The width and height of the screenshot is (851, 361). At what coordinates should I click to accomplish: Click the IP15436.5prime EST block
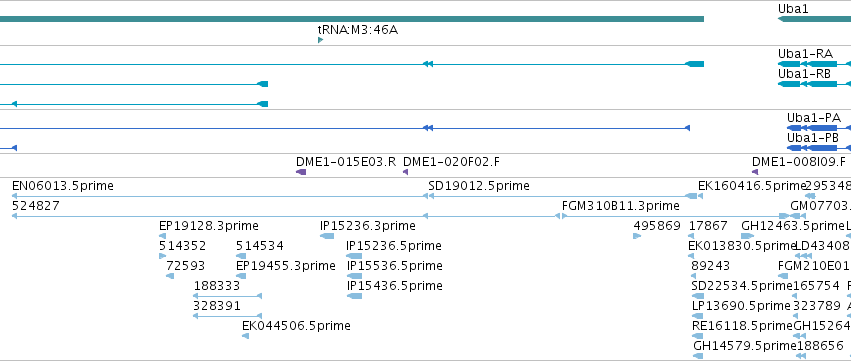(354, 296)
